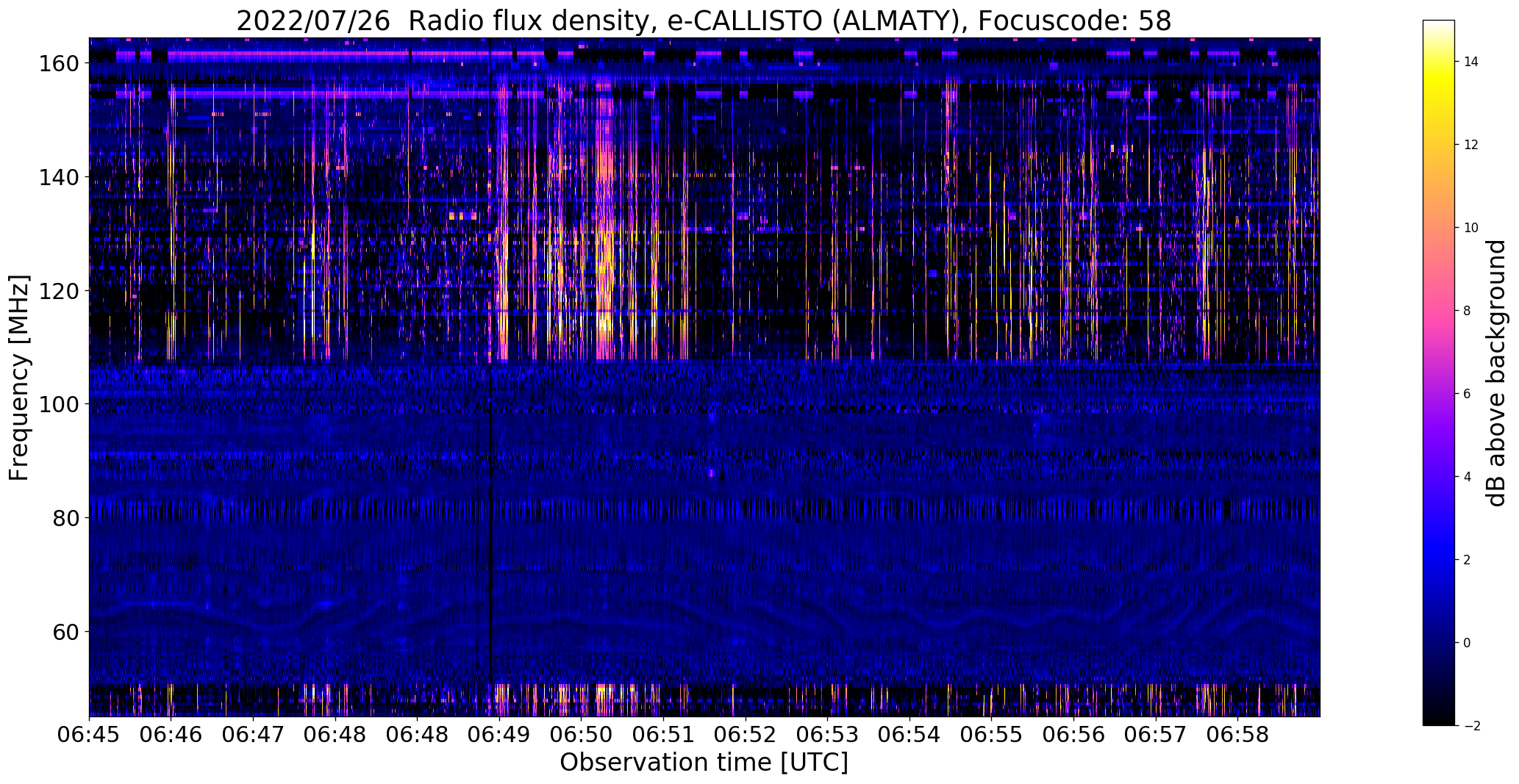Click the 06:51 time tick label
The image size is (1519, 784).
point(664,735)
